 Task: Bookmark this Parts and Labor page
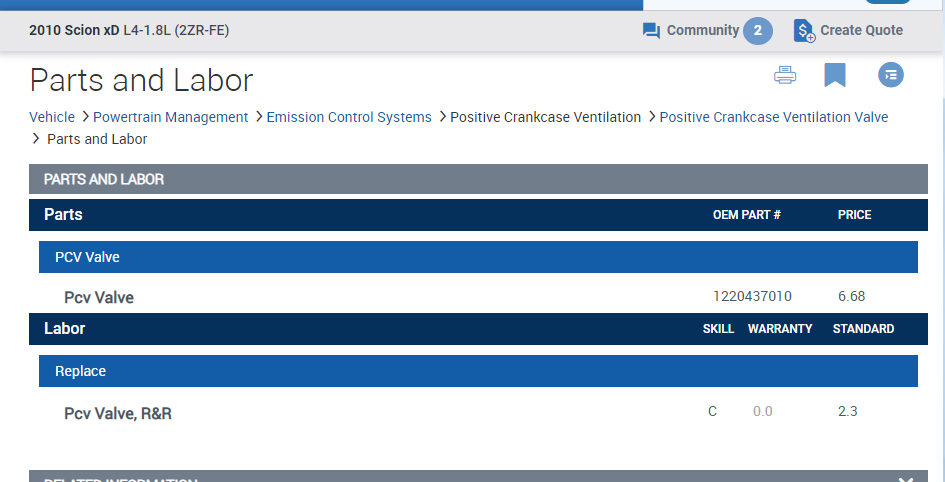click(835, 75)
